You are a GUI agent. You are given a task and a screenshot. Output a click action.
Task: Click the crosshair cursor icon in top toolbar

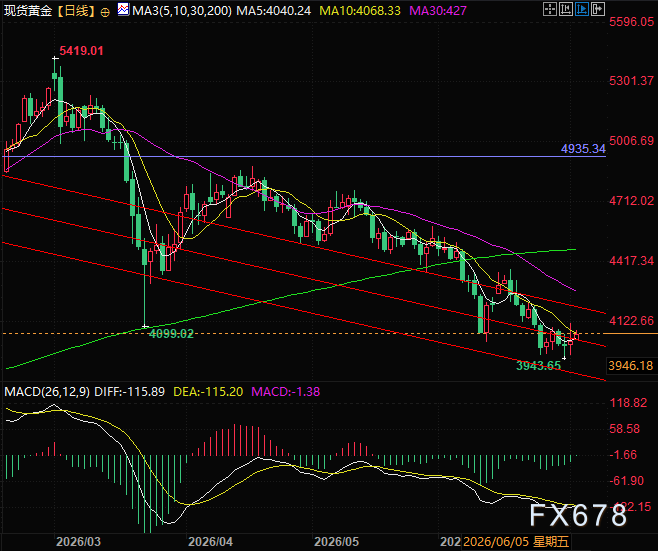(x=550, y=9)
